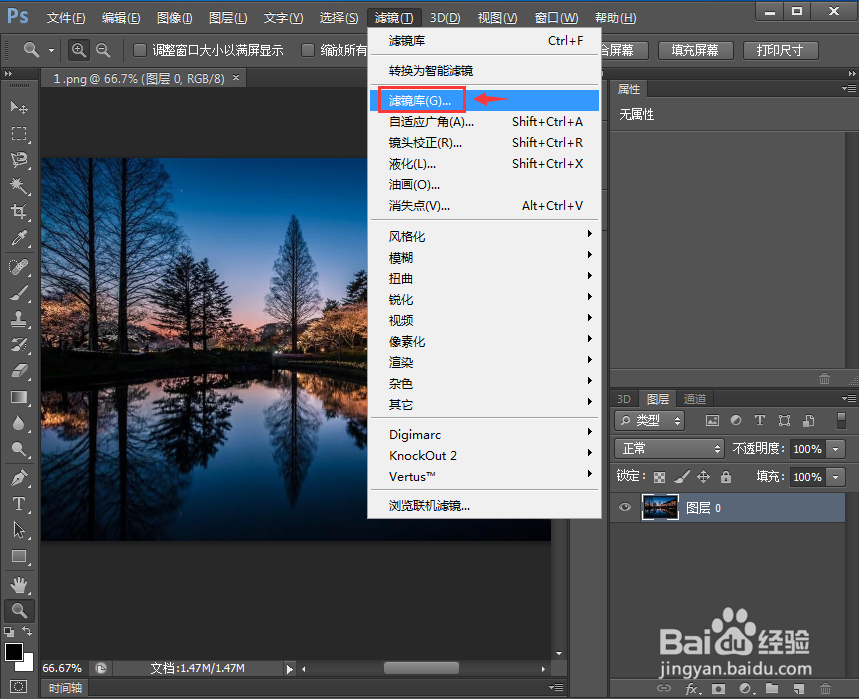
Task: Reset default foreground/background colors
Action: 9,631
